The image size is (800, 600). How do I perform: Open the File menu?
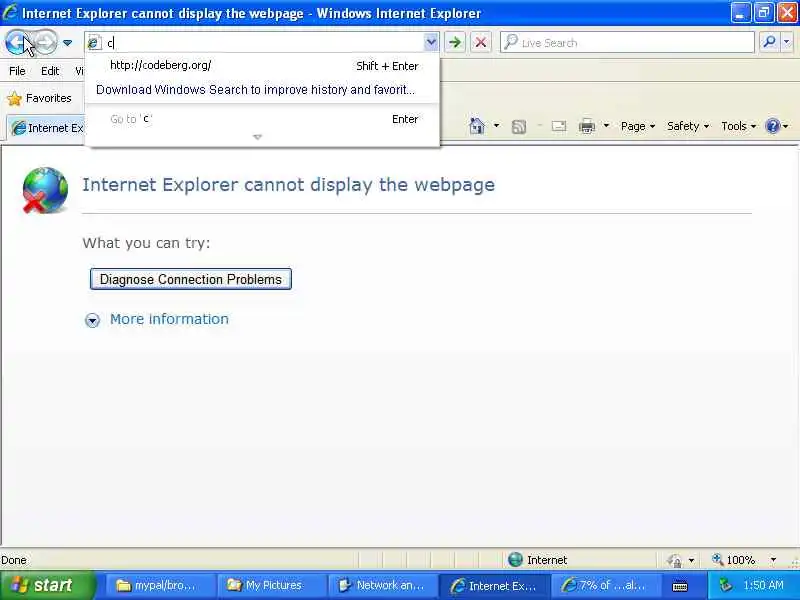tap(17, 71)
